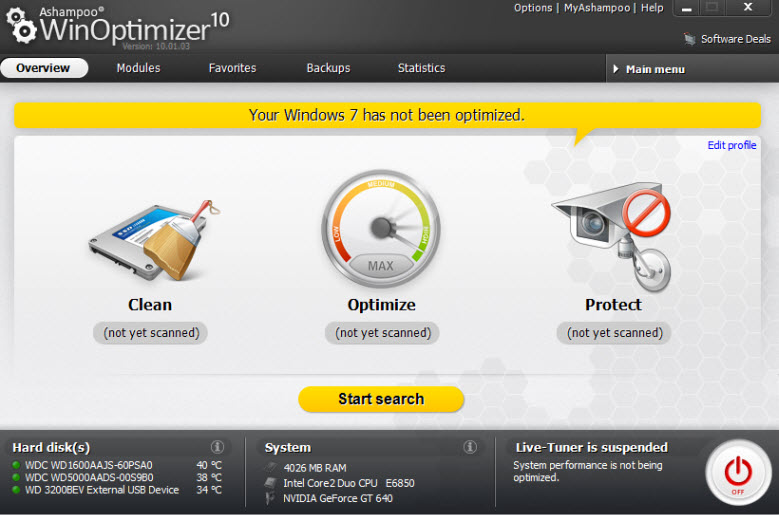This screenshot has height=515, width=779.
Task: Click the System panel heading
Action: pos(288,447)
